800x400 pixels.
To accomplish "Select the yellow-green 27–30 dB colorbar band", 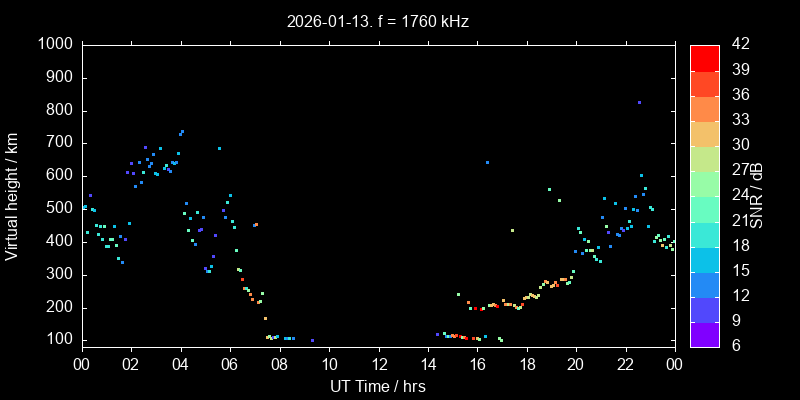I will coord(704,158).
